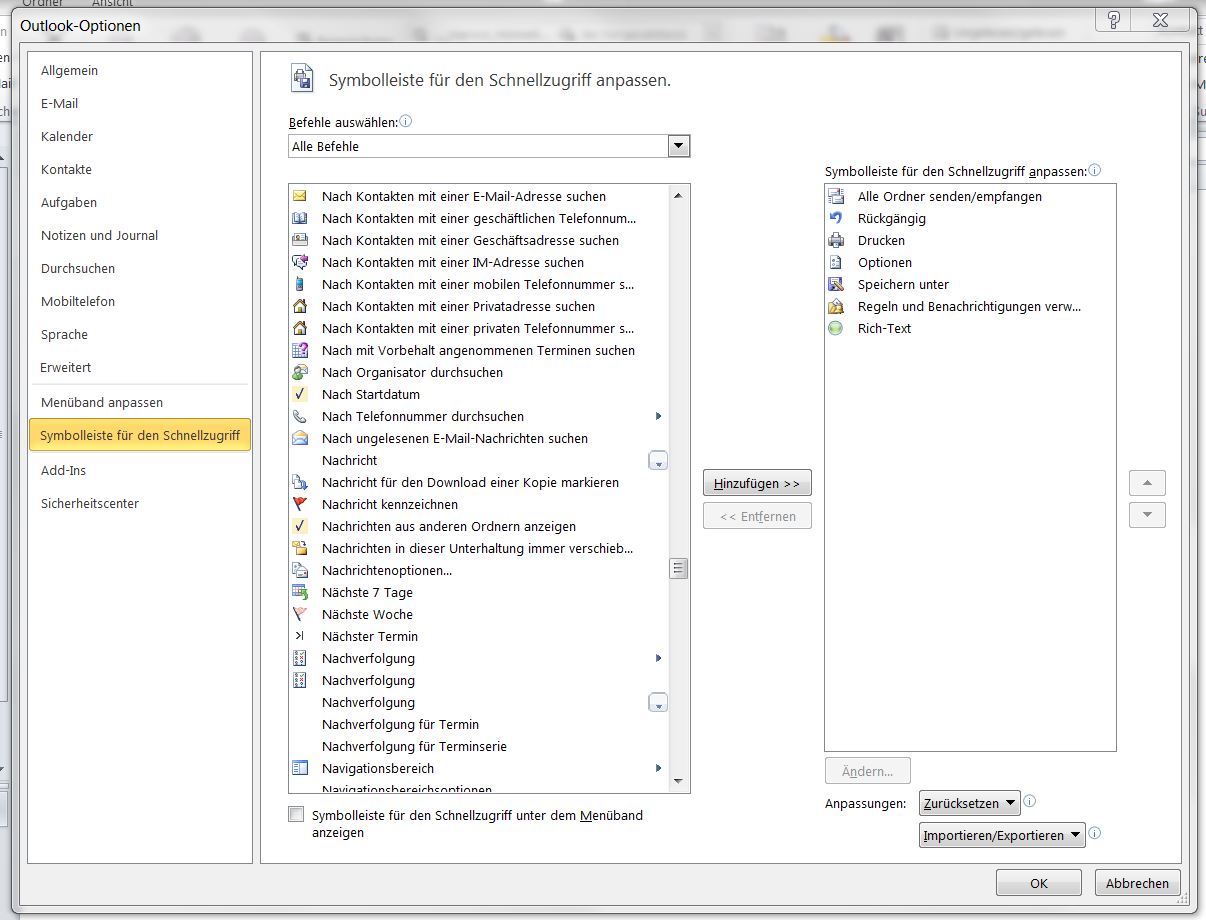
Task: Open the Befehle auswählen dropdown
Action: pyautogui.click(x=679, y=146)
